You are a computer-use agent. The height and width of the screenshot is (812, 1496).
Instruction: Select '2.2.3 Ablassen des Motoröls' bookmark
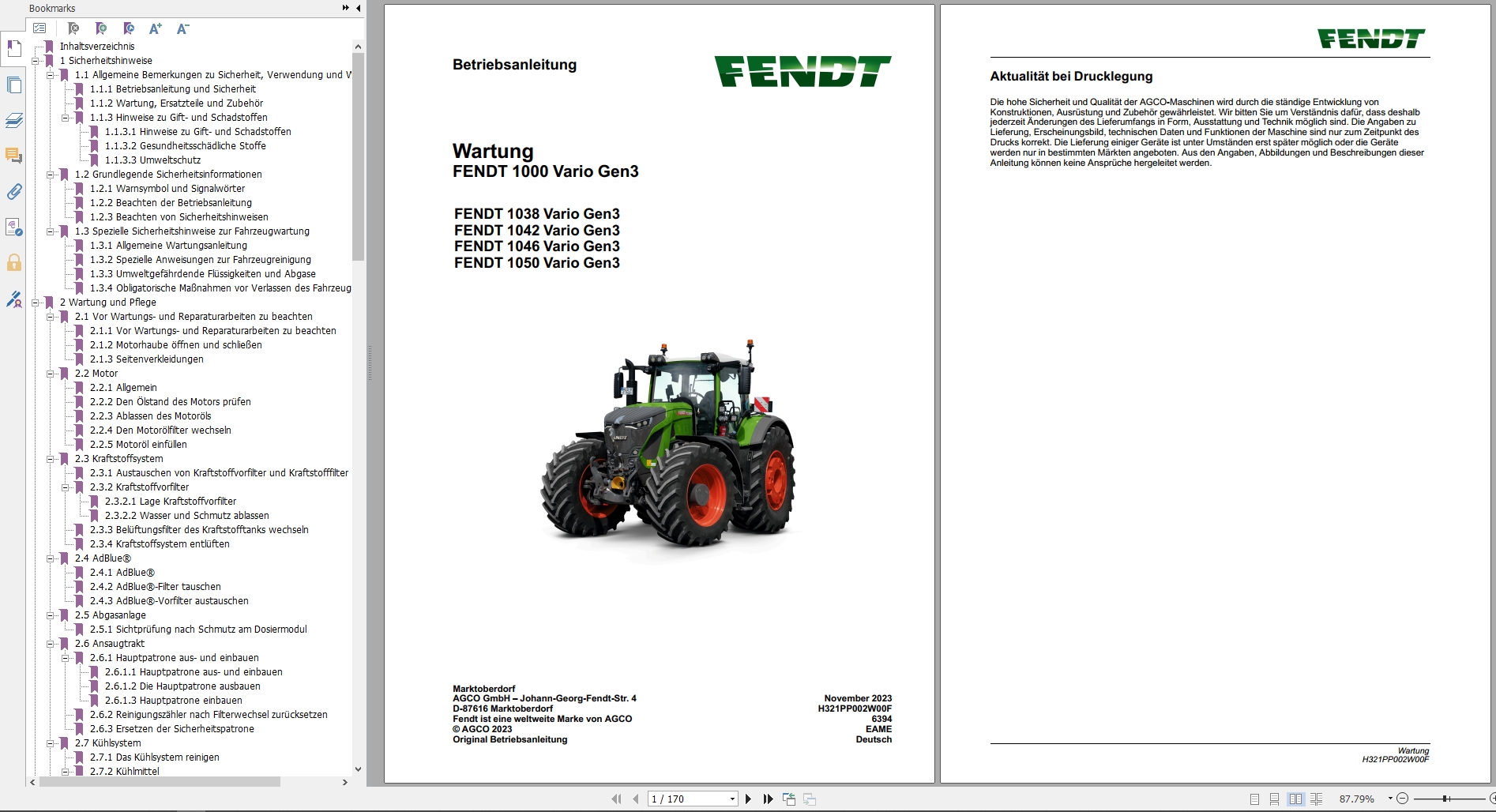coord(150,416)
